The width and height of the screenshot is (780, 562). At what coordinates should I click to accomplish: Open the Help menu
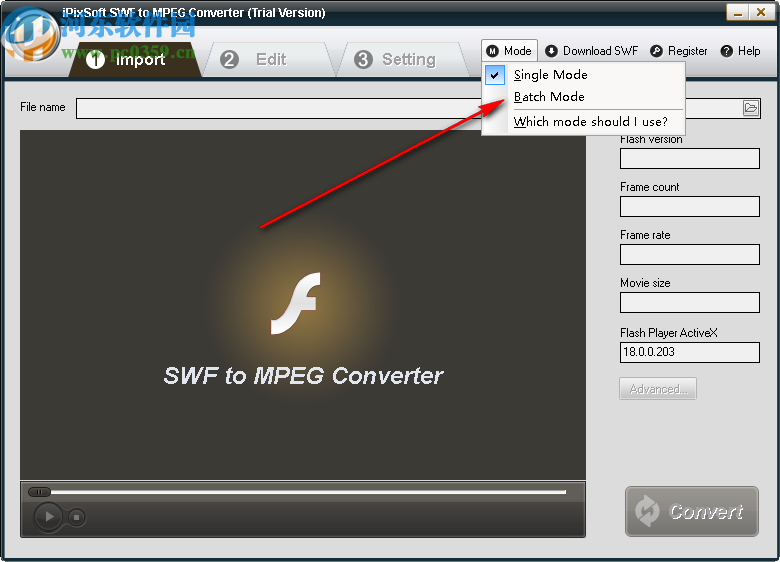pos(741,51)
